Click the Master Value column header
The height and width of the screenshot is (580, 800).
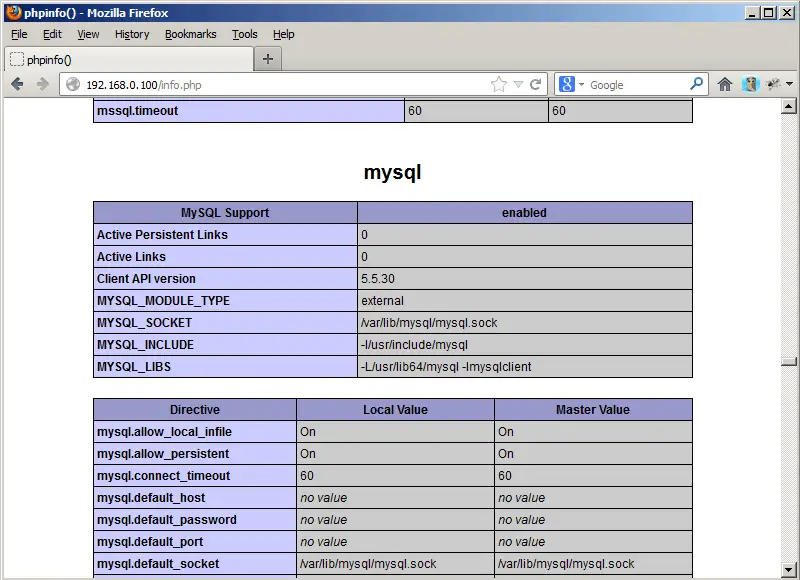tap(593, 410)
